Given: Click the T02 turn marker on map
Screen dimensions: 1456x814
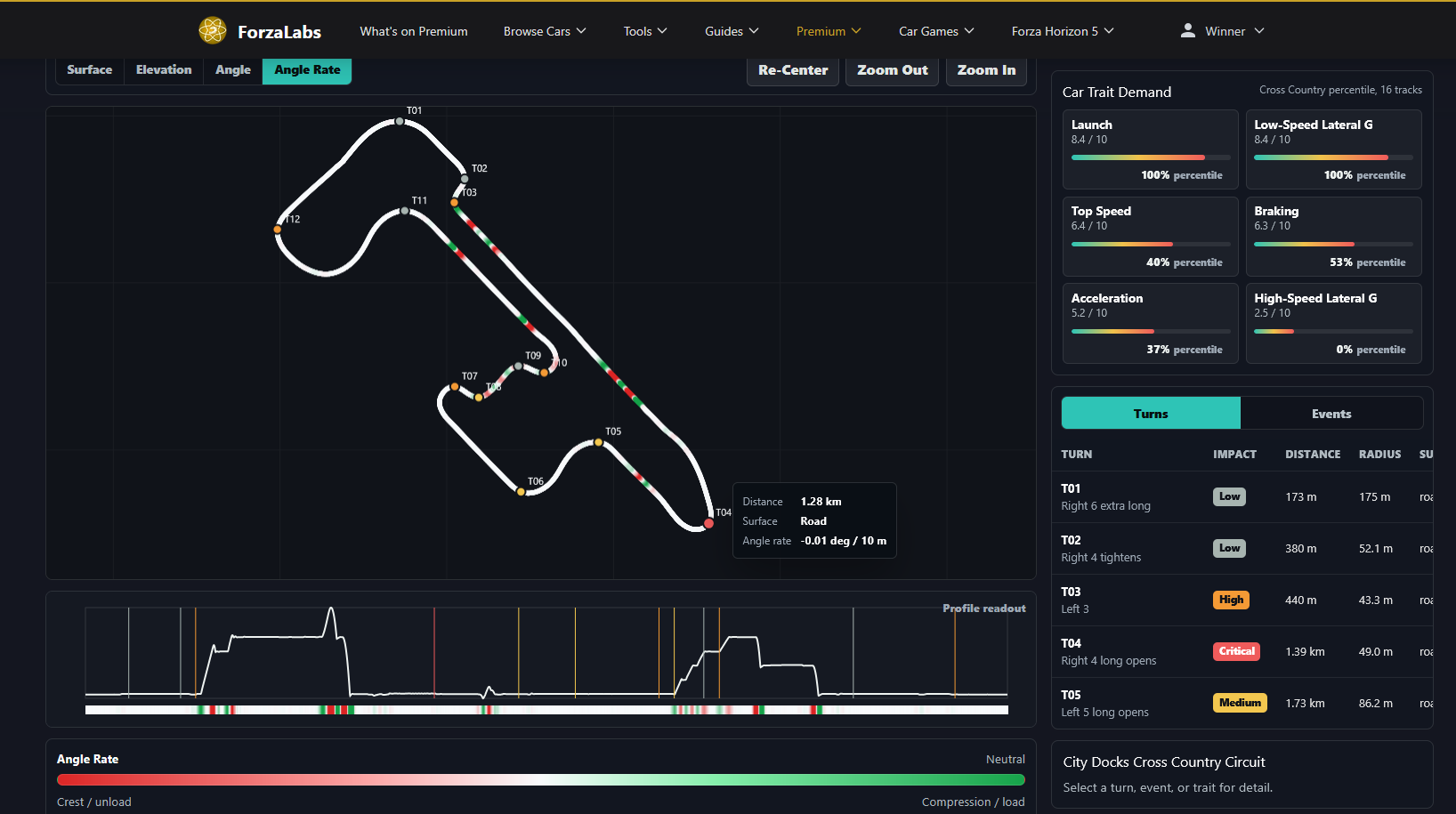Looking at the screenshot, I should point(465,179).
